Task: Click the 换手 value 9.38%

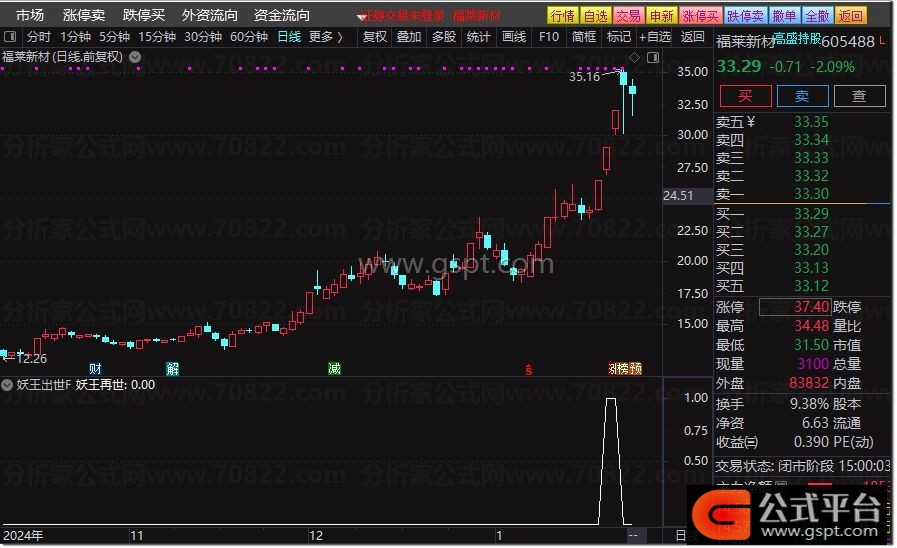Action: click(809, 404)
